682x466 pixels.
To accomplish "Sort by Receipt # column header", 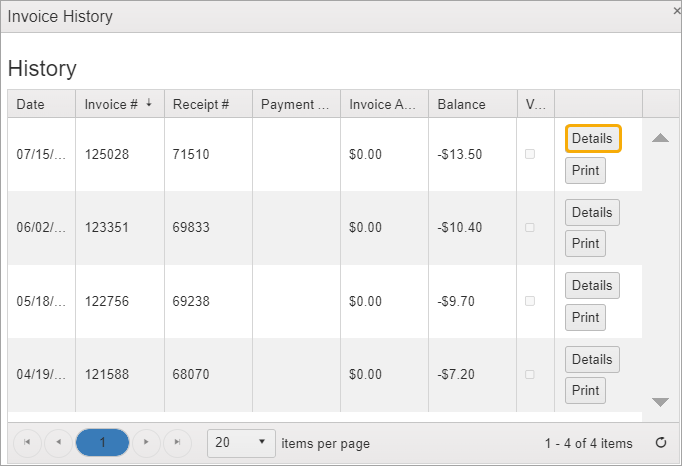I will [201, 104].
